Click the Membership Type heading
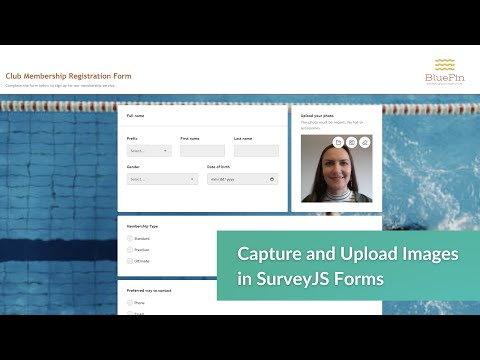Image resolution: width=480 pixels, height=360 pixels. 142,226
